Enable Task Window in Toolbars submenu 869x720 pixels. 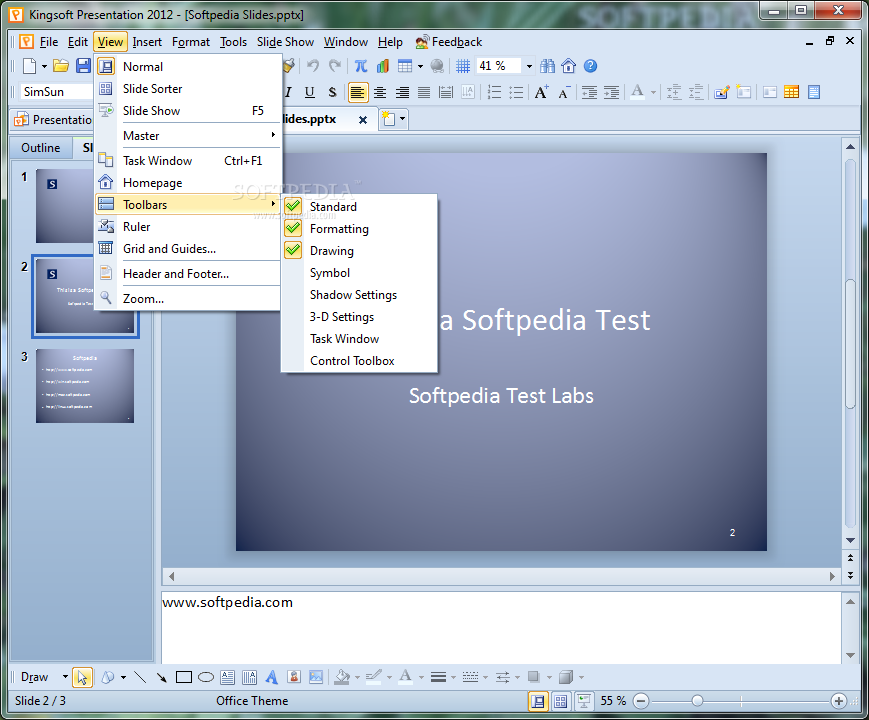pyautogui.click(x=359, y=339)
